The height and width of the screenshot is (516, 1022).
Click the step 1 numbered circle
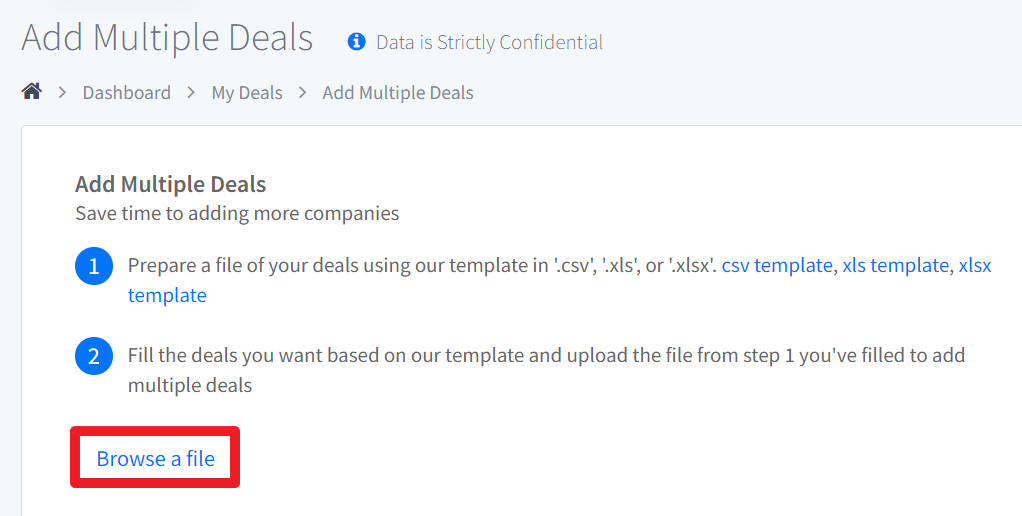(x=94, y=266)
